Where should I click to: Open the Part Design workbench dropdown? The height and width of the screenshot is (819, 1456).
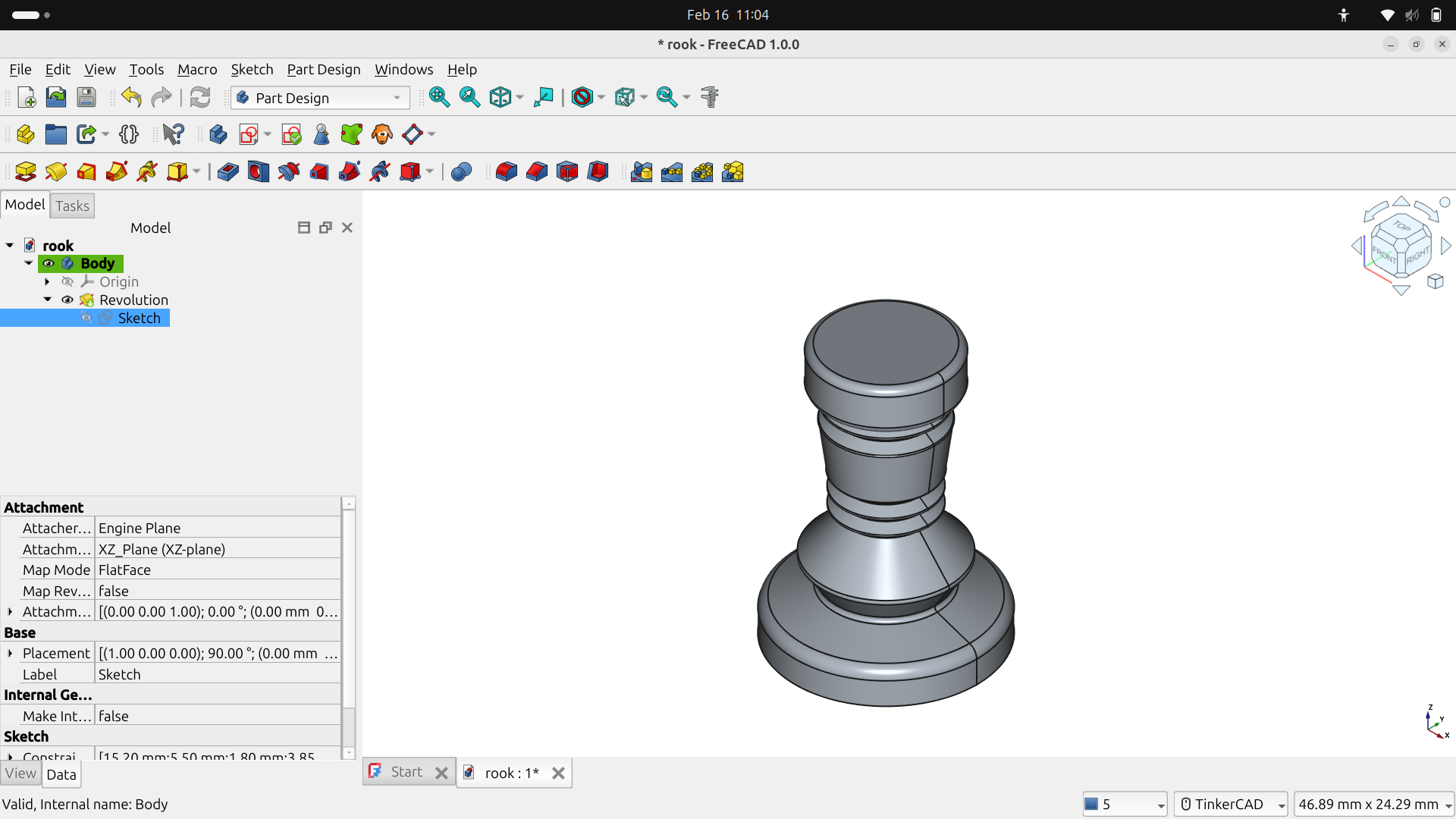(320, 98)
